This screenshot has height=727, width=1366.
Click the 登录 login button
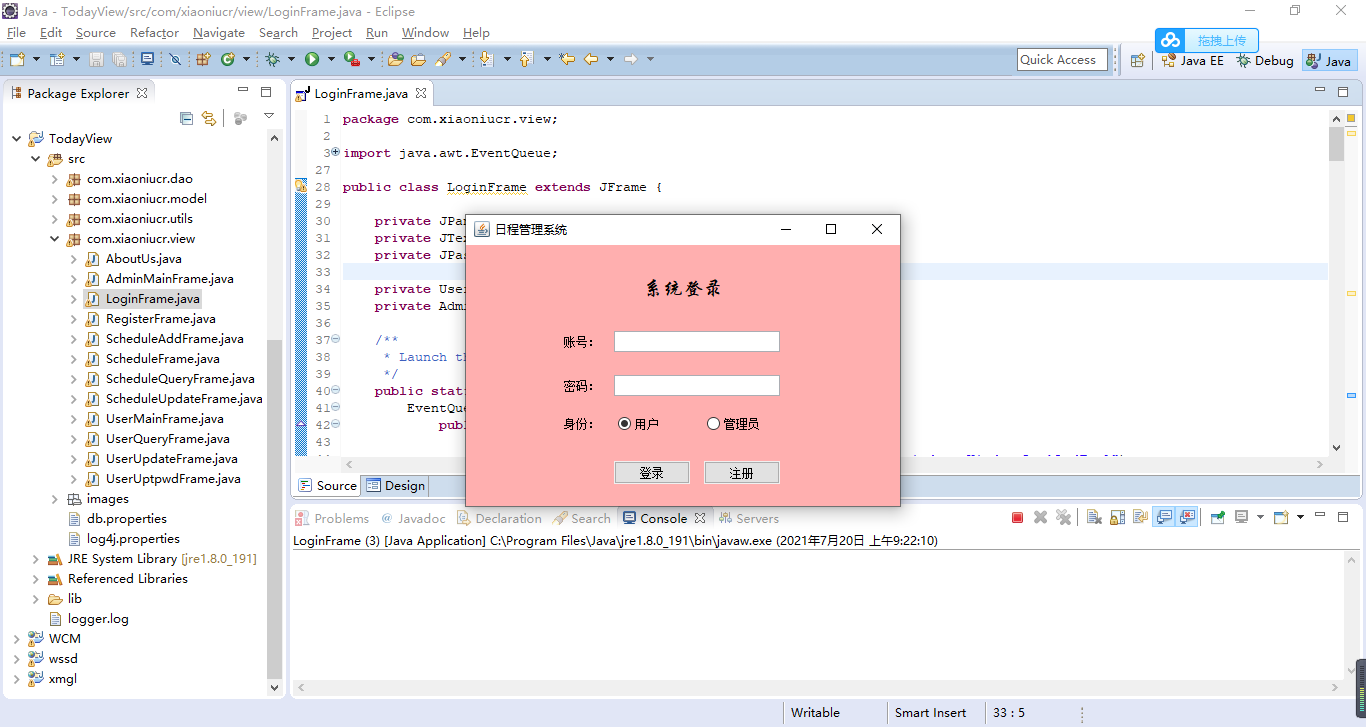(651, 471)
